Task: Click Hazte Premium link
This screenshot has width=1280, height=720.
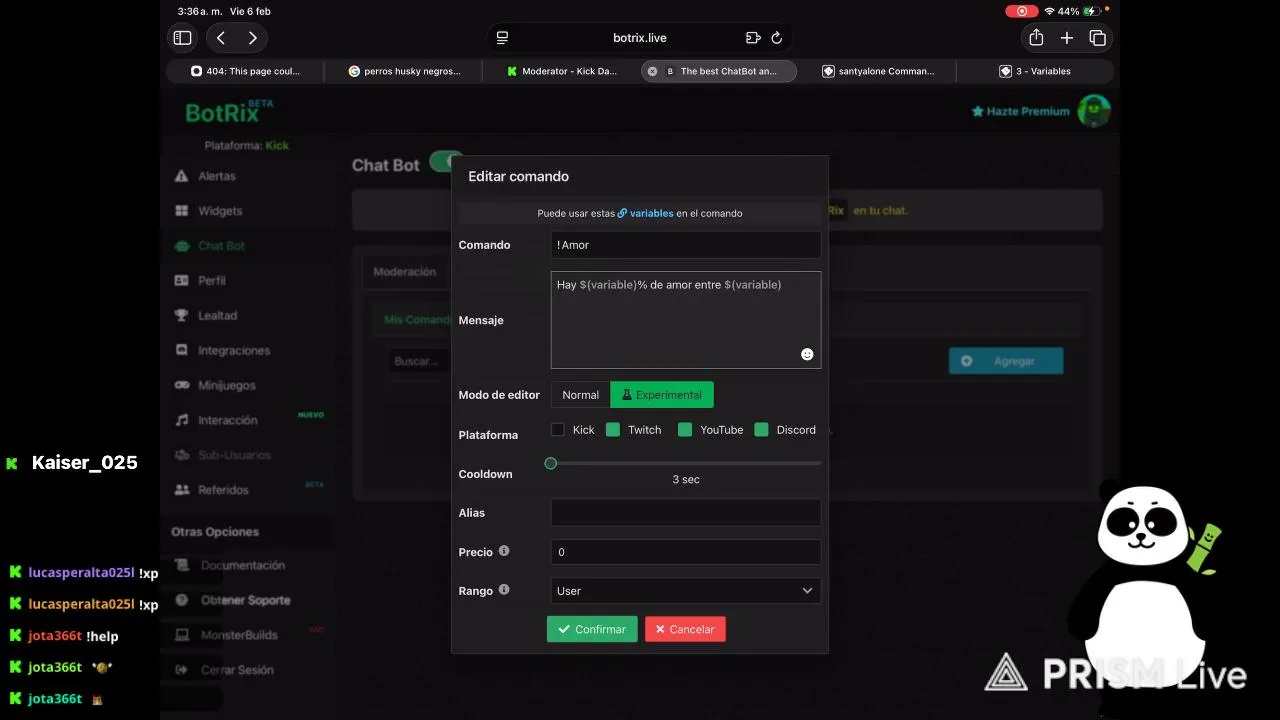Action: tap(1020, 111)
